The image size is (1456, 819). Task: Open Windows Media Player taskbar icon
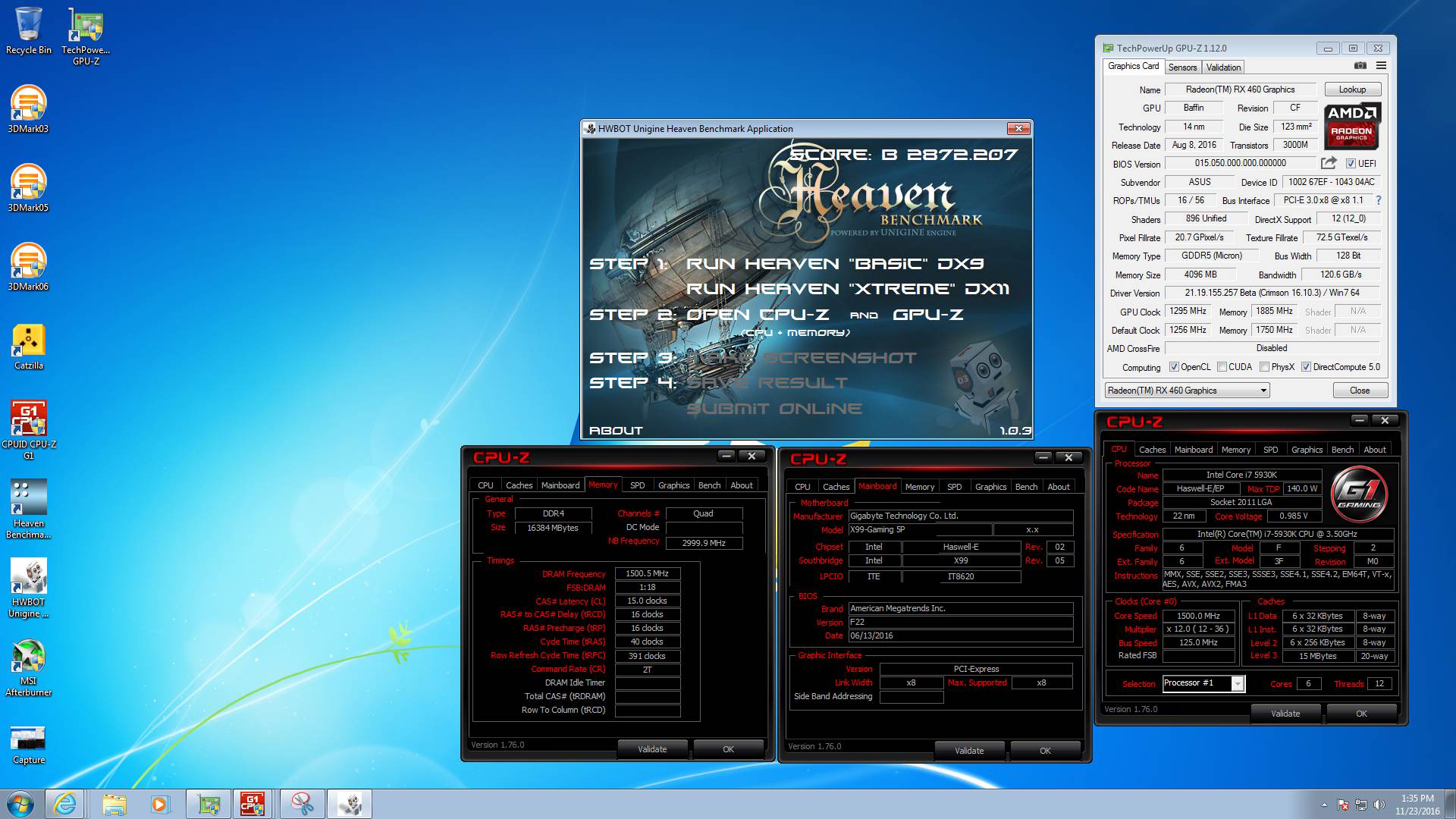(159, 804)
